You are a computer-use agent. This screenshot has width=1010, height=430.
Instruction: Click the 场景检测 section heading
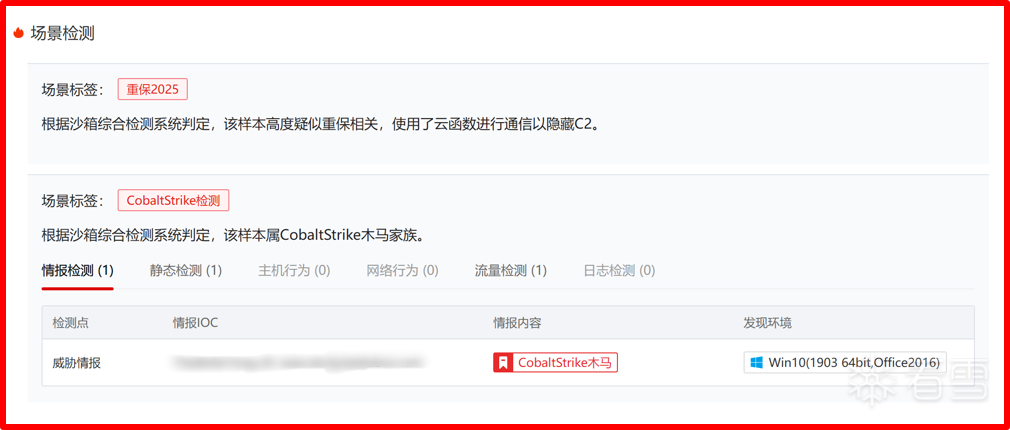point(63,33)
